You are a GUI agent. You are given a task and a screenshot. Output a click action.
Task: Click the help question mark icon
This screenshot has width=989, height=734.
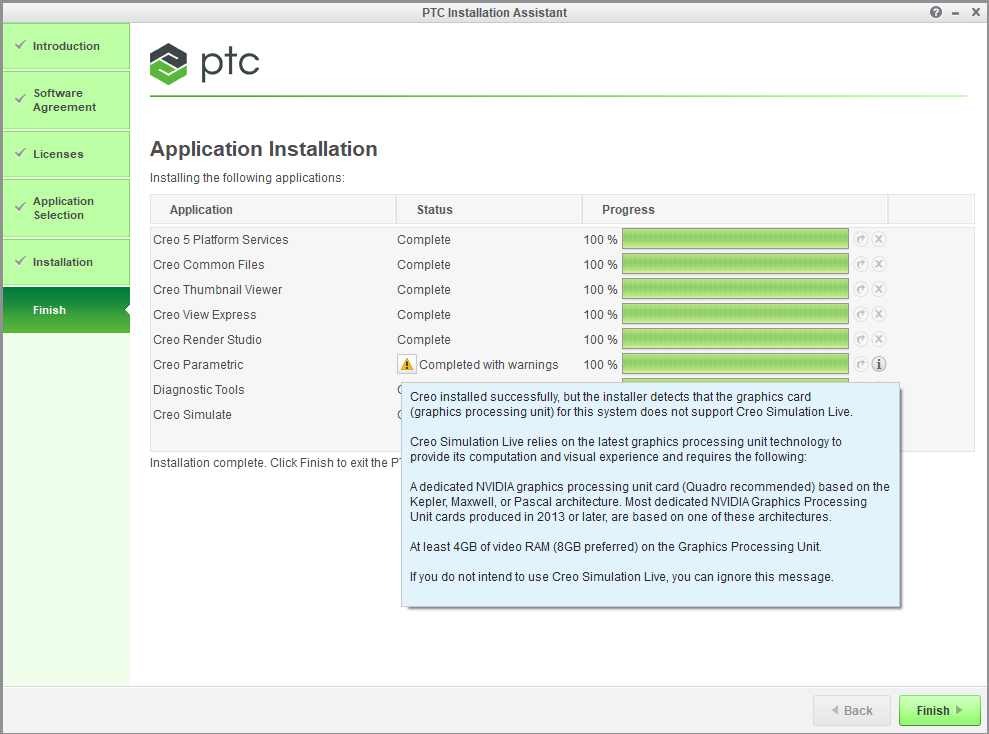pos(935,13)
